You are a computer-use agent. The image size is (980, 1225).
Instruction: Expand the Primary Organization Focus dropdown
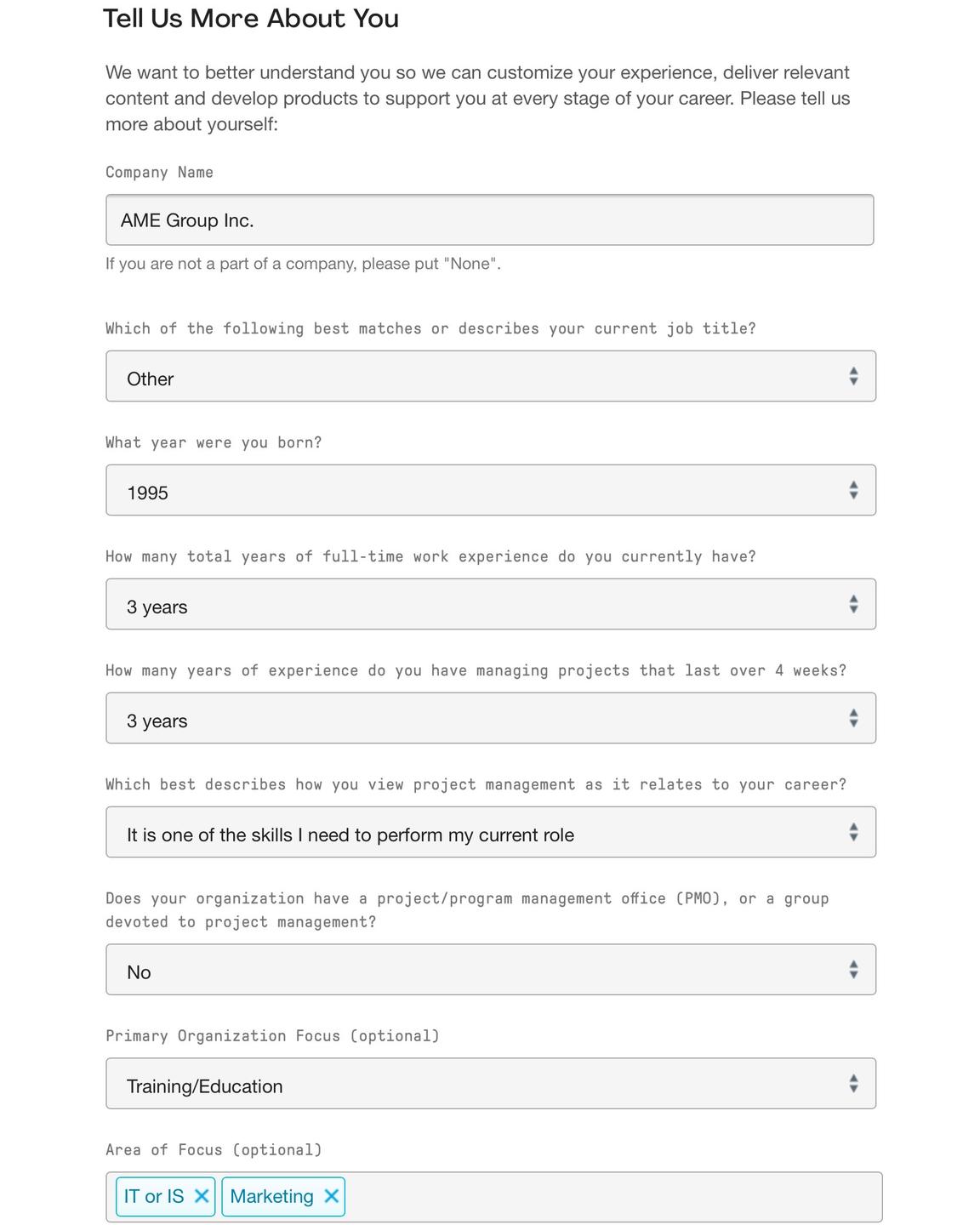click(x=476, y=1084)
